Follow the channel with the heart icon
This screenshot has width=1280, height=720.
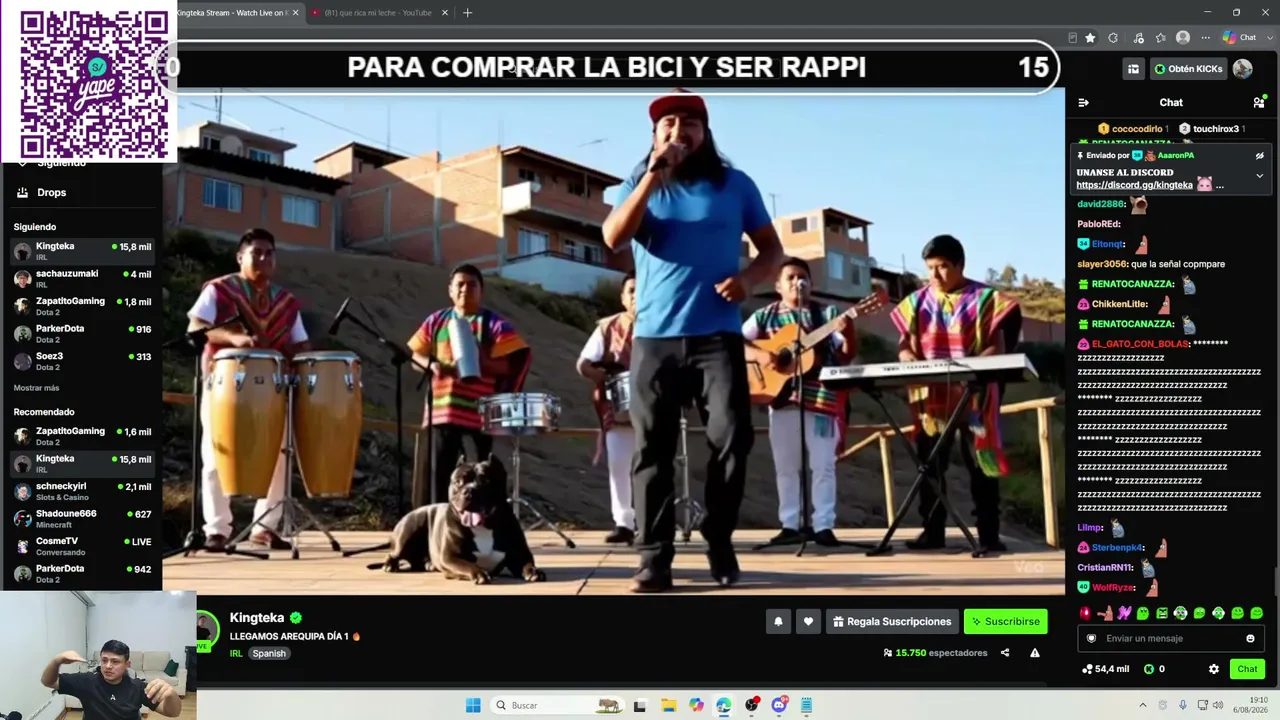(808, 621)
